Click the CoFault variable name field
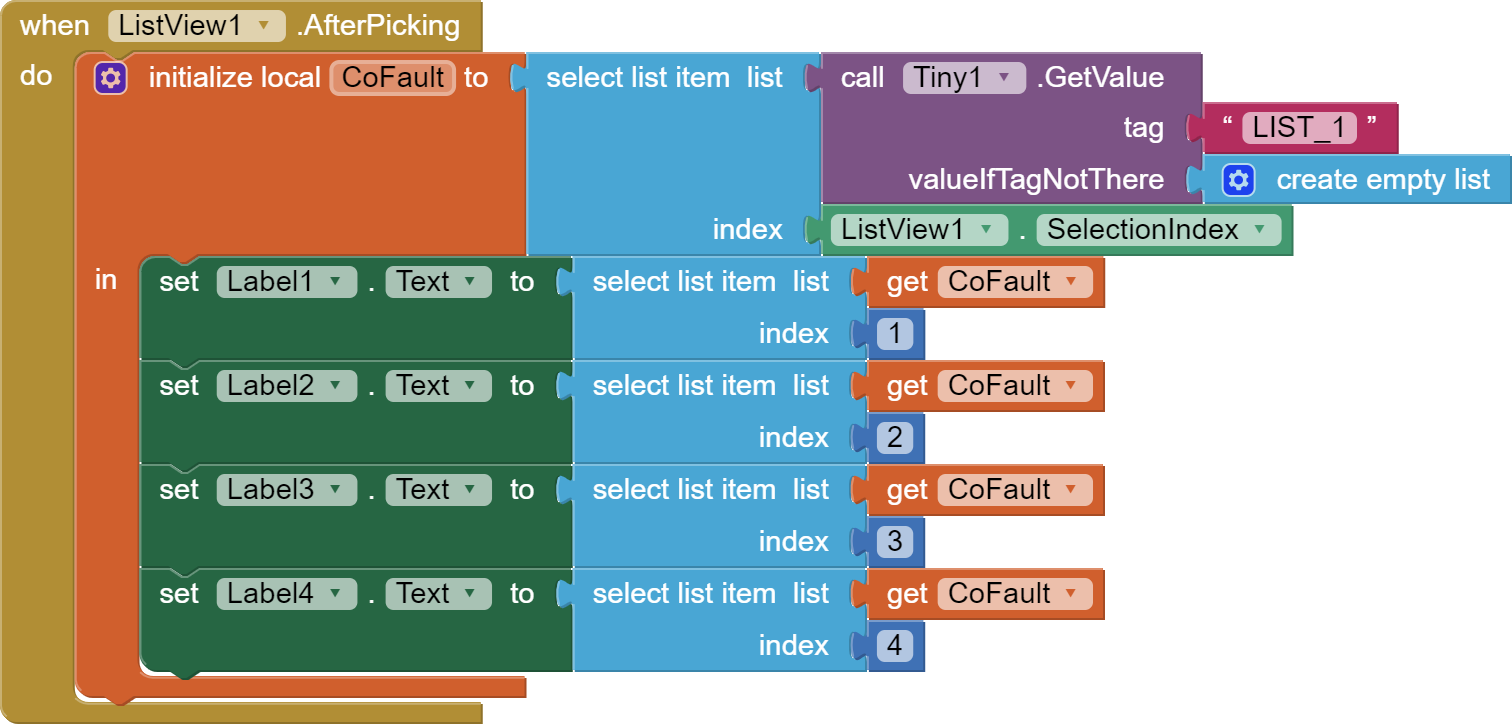1512x724 pixels. (x=393, y=78)
